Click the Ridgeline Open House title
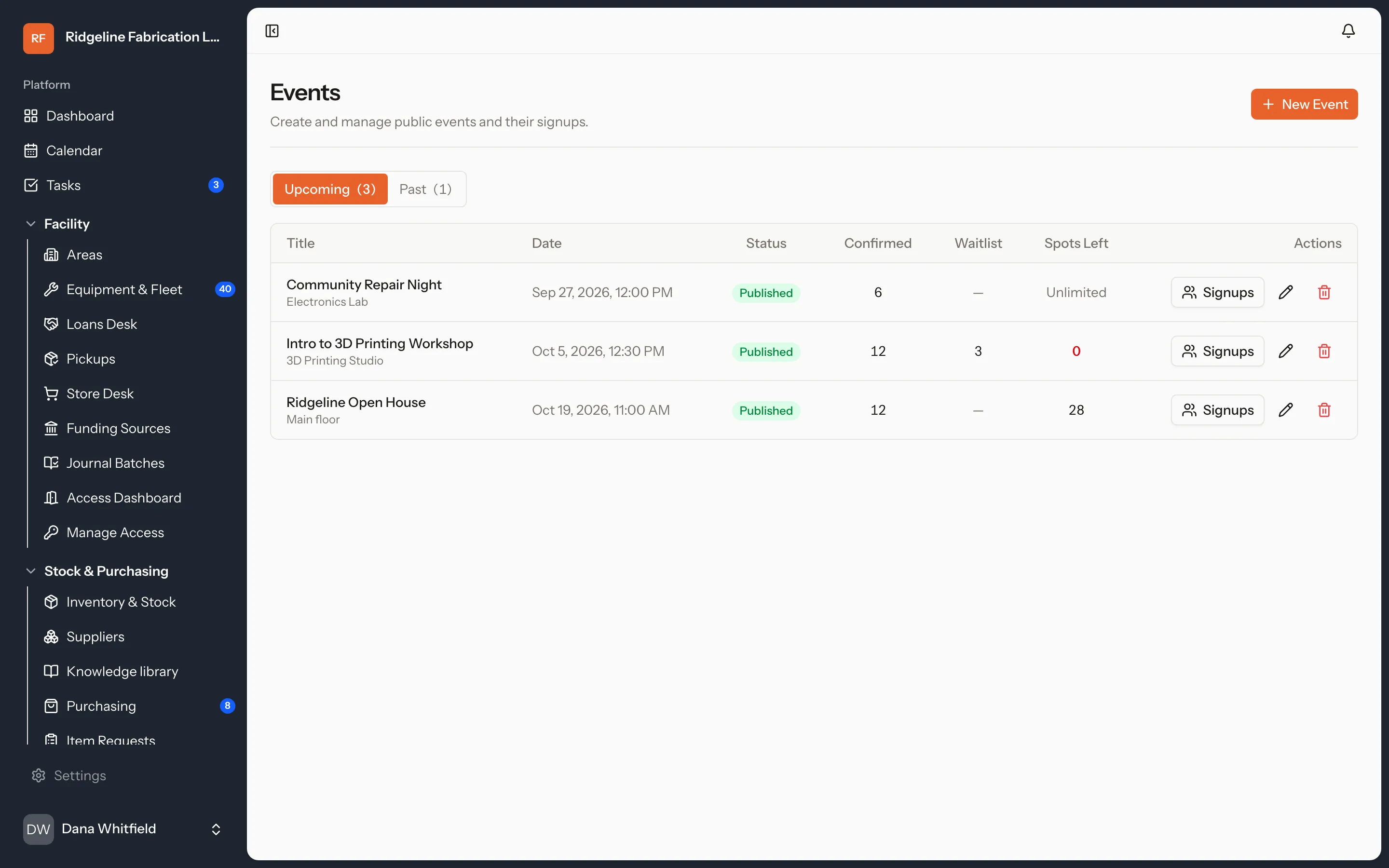This screenshot has height=868, width=1389. pos(356,403)
